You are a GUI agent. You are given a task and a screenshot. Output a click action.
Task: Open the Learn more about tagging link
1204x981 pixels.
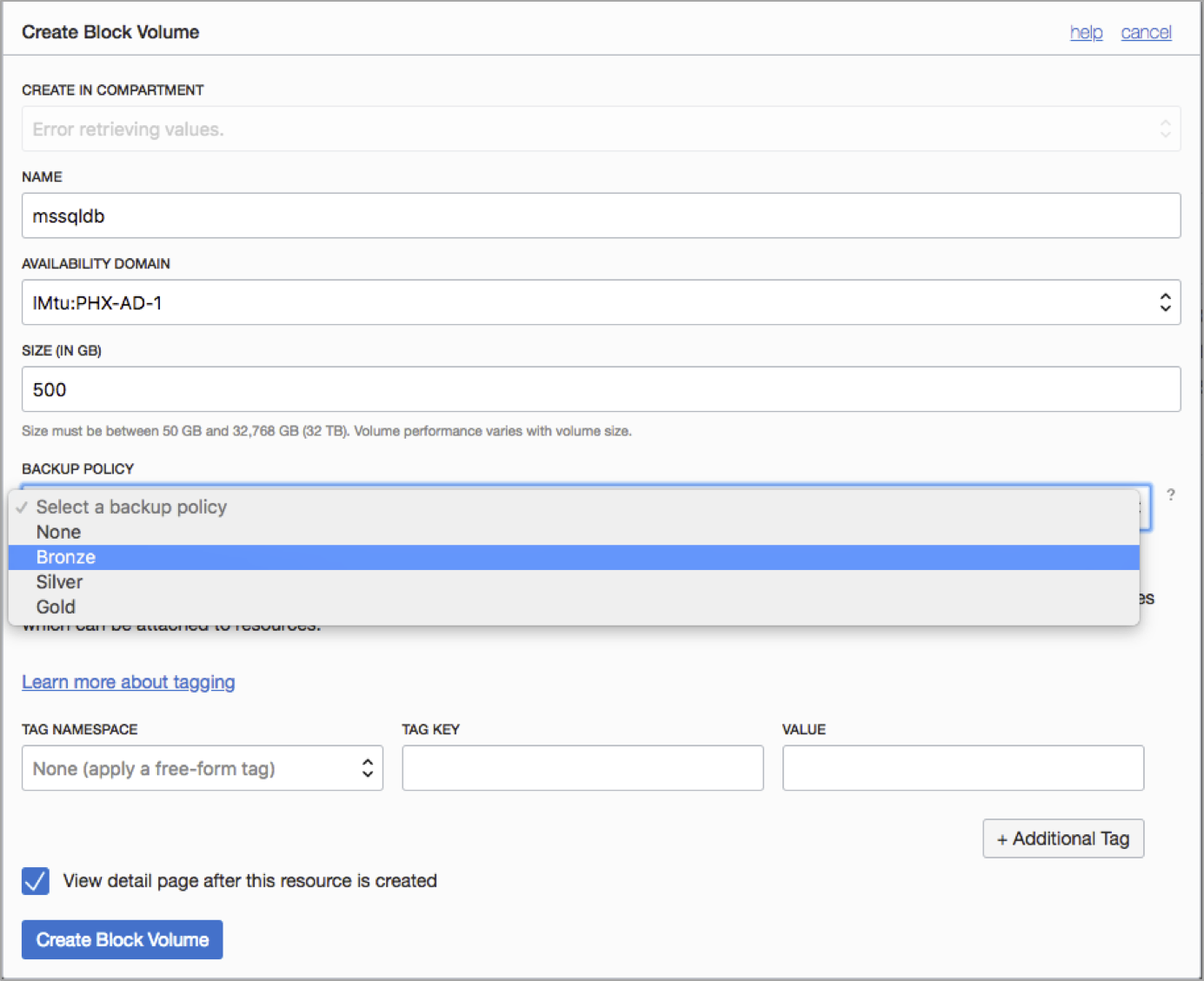click(x=129, y=682)
